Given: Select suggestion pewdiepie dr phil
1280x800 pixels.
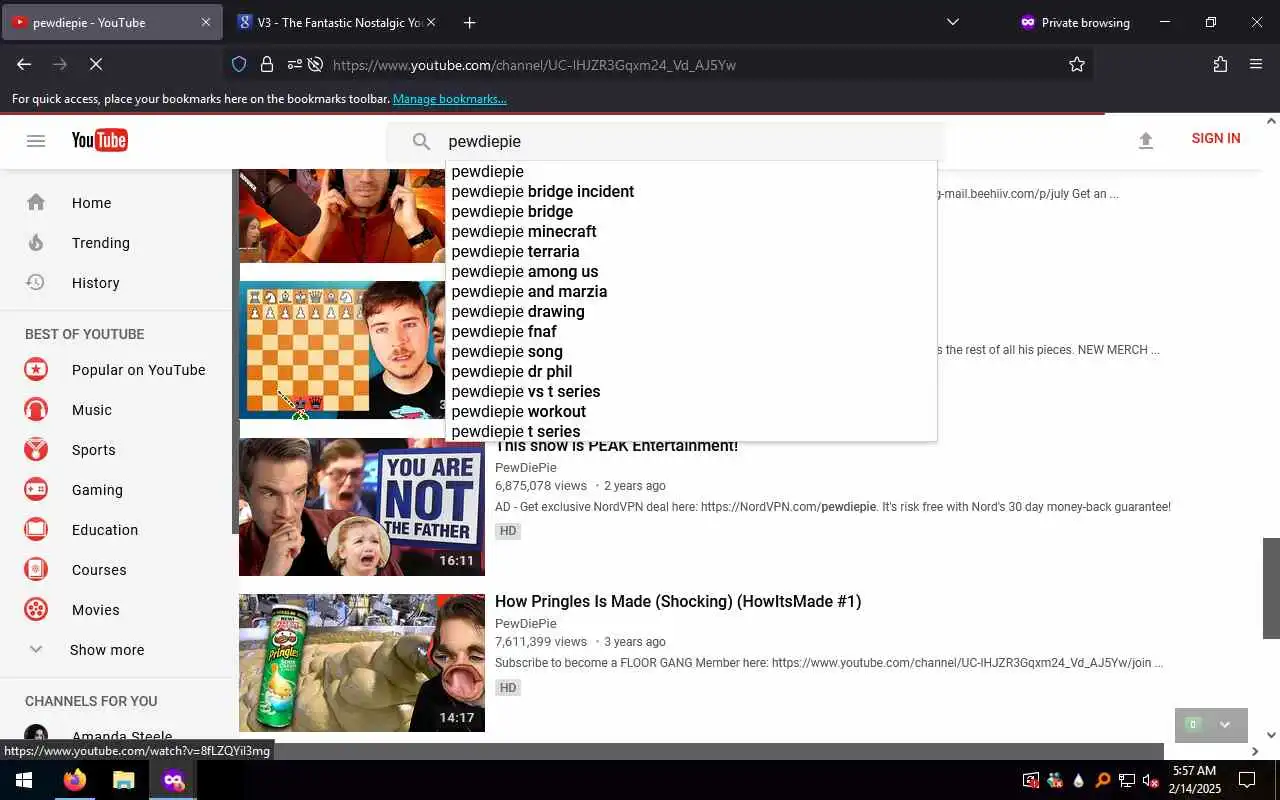Looking at the screenshot, I should point(691,372).
